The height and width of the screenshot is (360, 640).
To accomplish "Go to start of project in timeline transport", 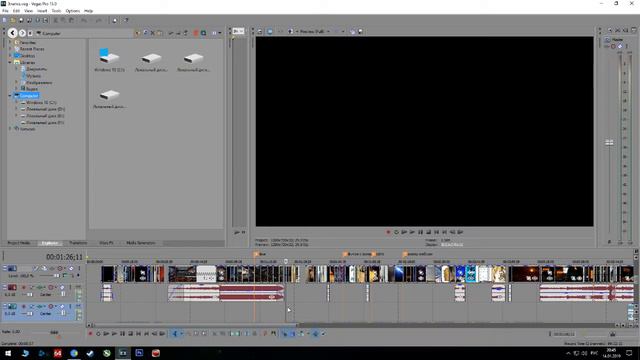I will 139,333.
